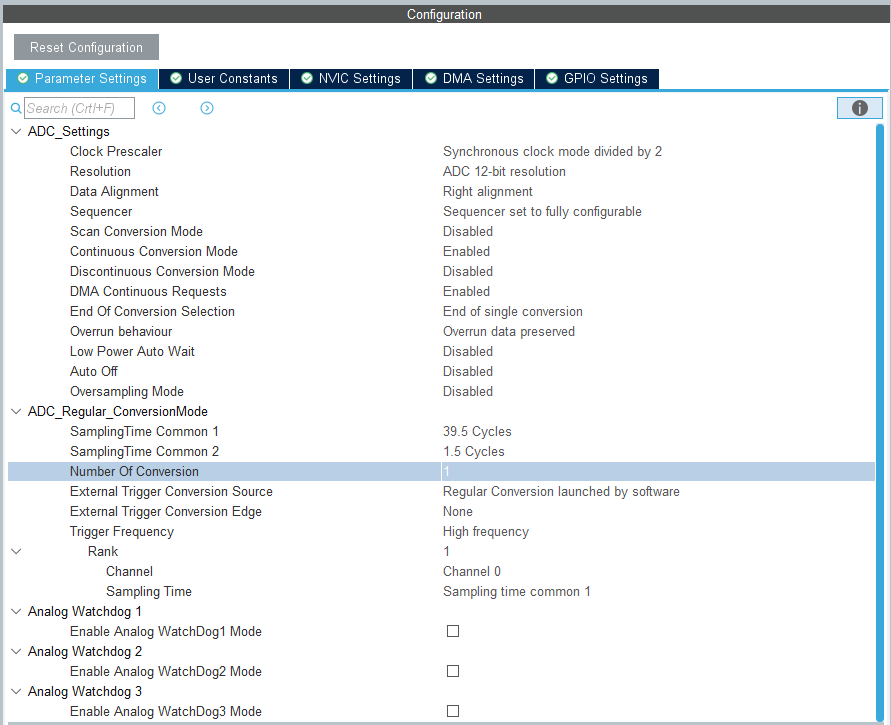This screenshot has height=725, width=891.
Task: Click the green check icon on User Constants tab
Action: tap(173, 78)
